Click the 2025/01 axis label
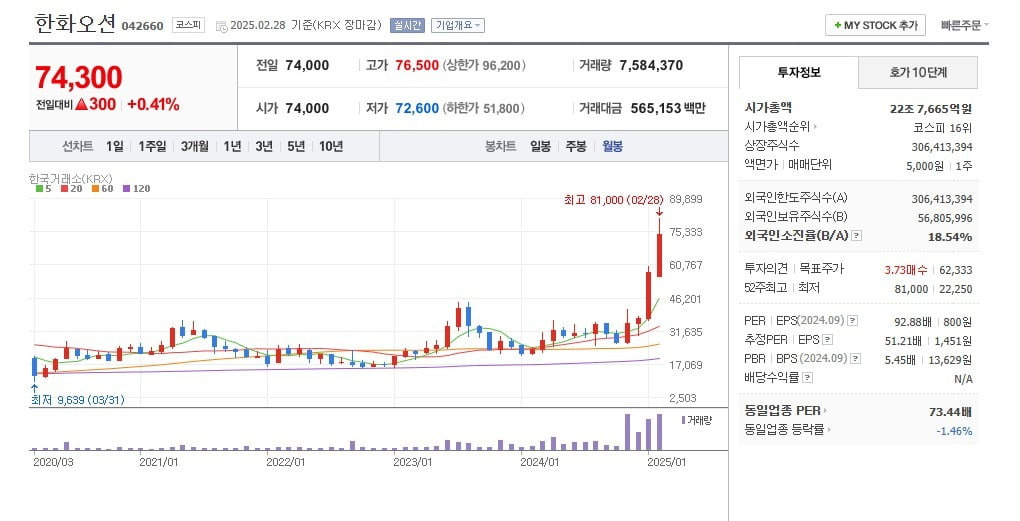This screenshot has width=1020, height=521. click(666, 462)
